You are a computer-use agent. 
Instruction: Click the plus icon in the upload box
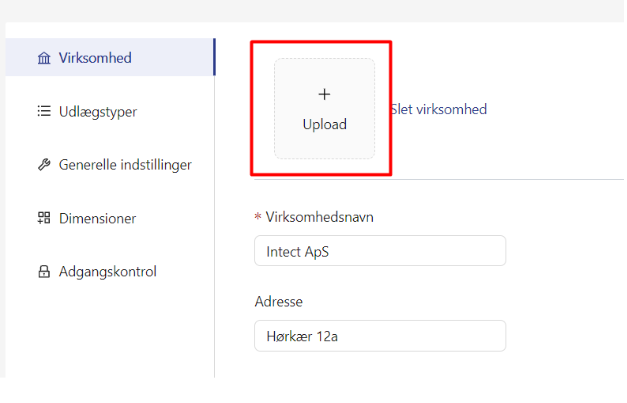[x=324, y=94]
